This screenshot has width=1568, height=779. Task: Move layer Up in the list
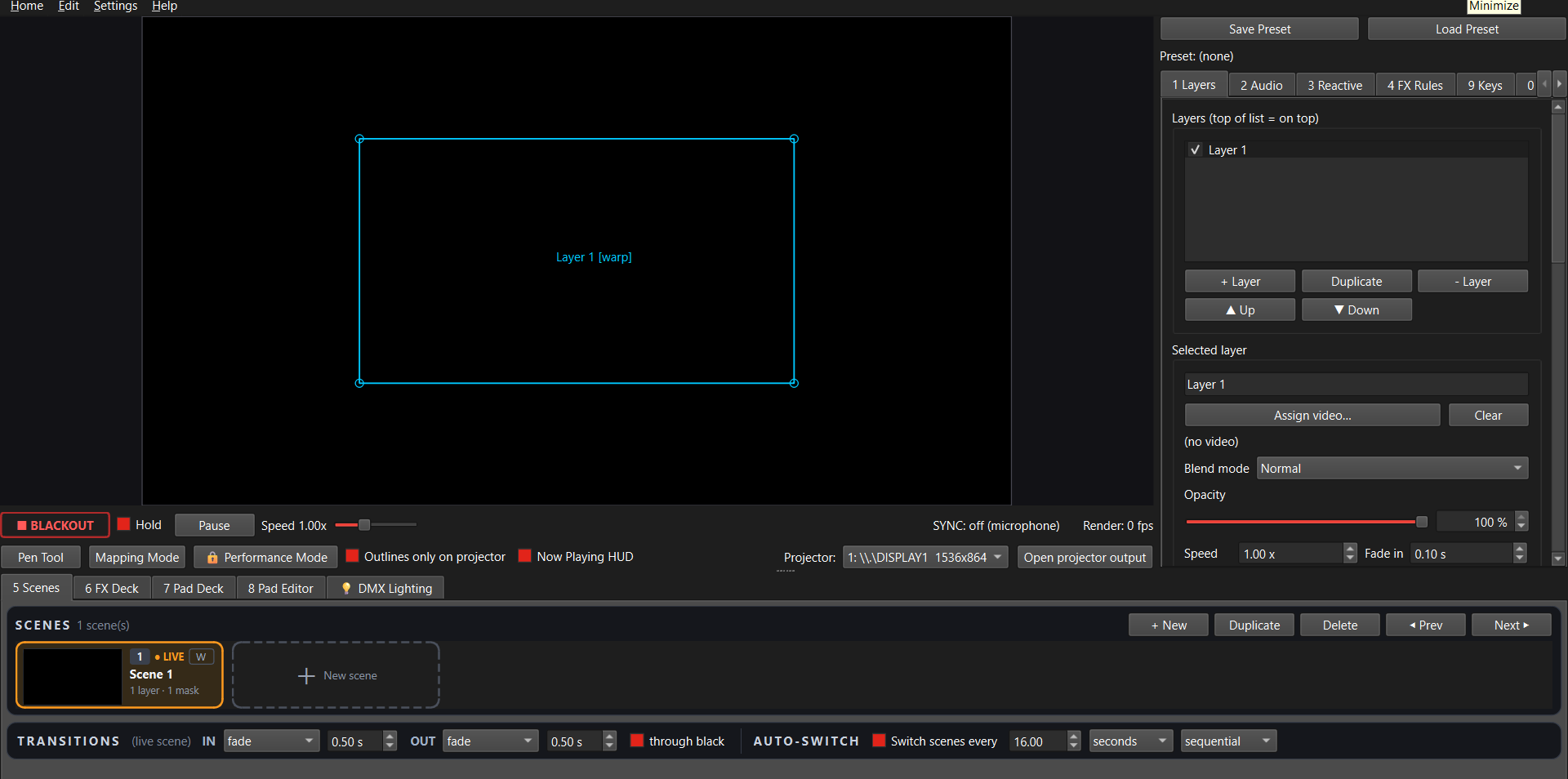pos(1240,310)
